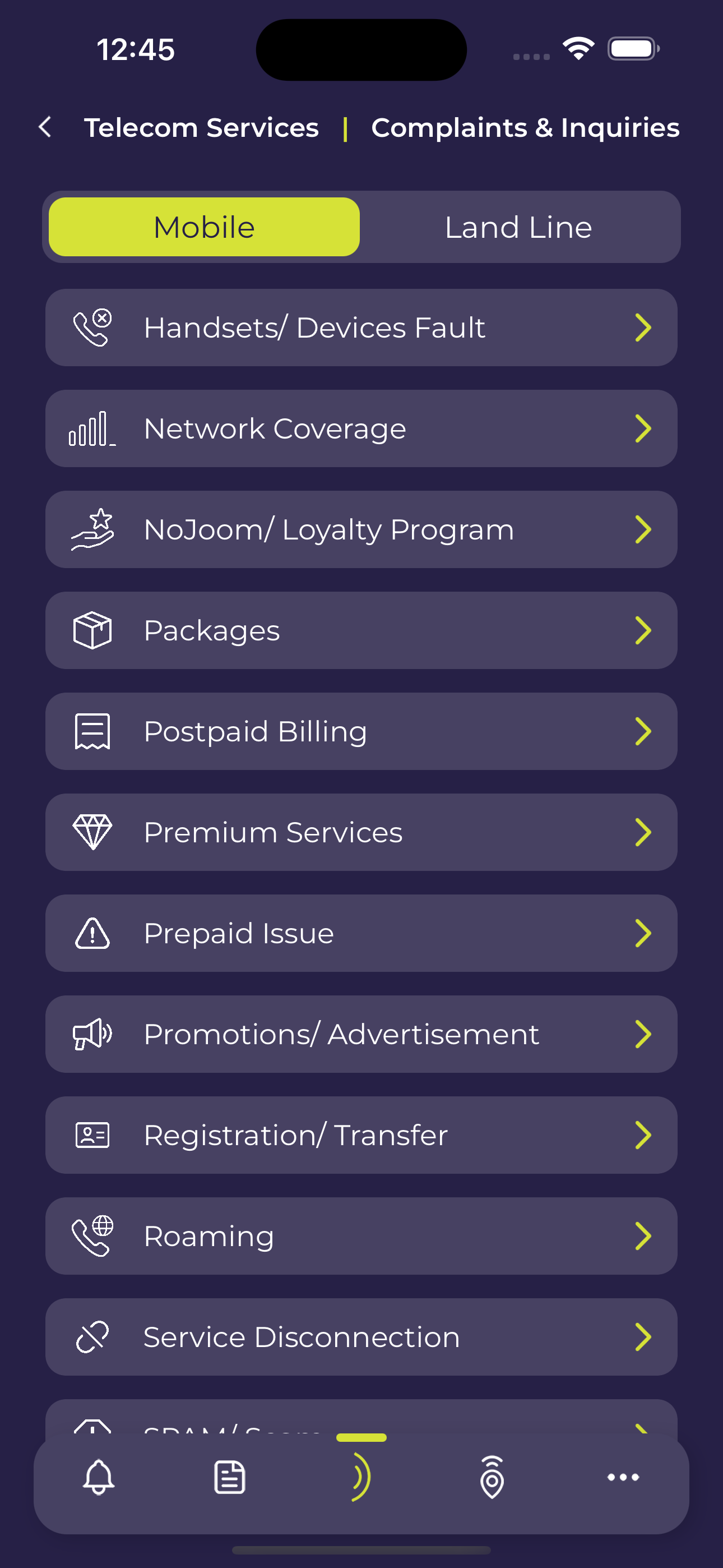
Task: Tap the megaphone Promotions icon
Action: tap(92, 1034)
